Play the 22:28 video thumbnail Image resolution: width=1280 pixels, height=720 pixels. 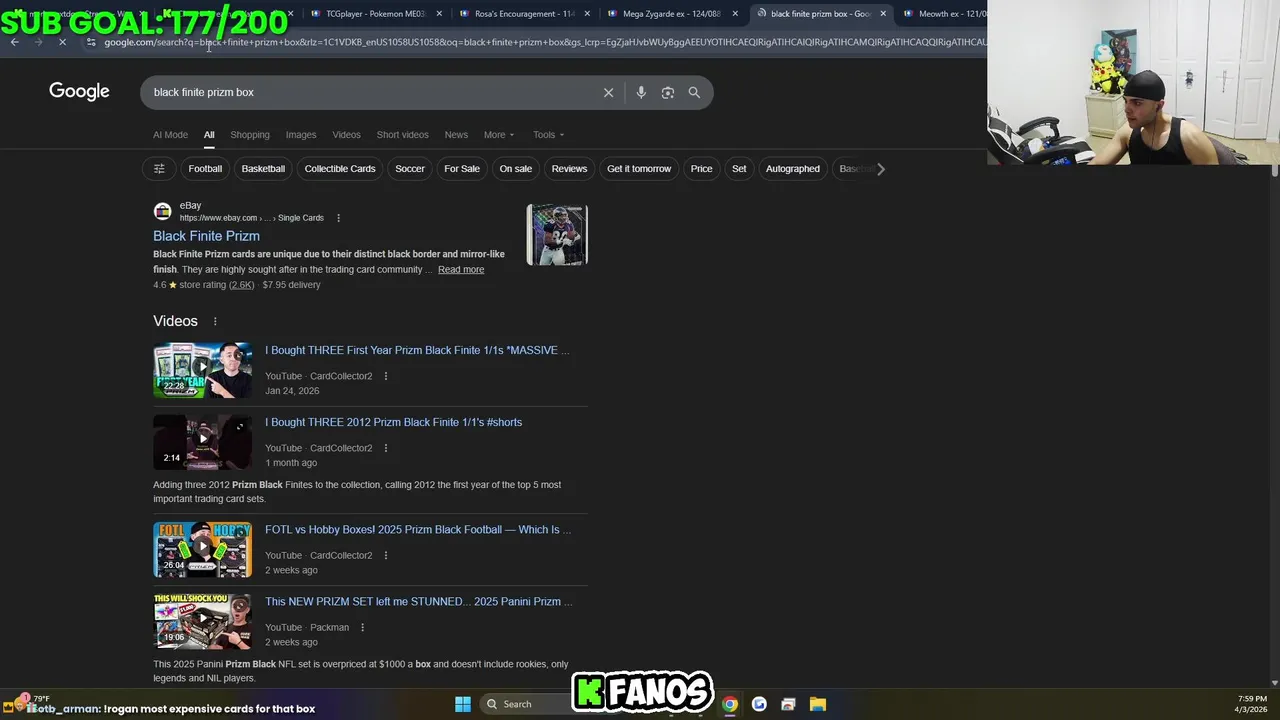click(202, 370)
